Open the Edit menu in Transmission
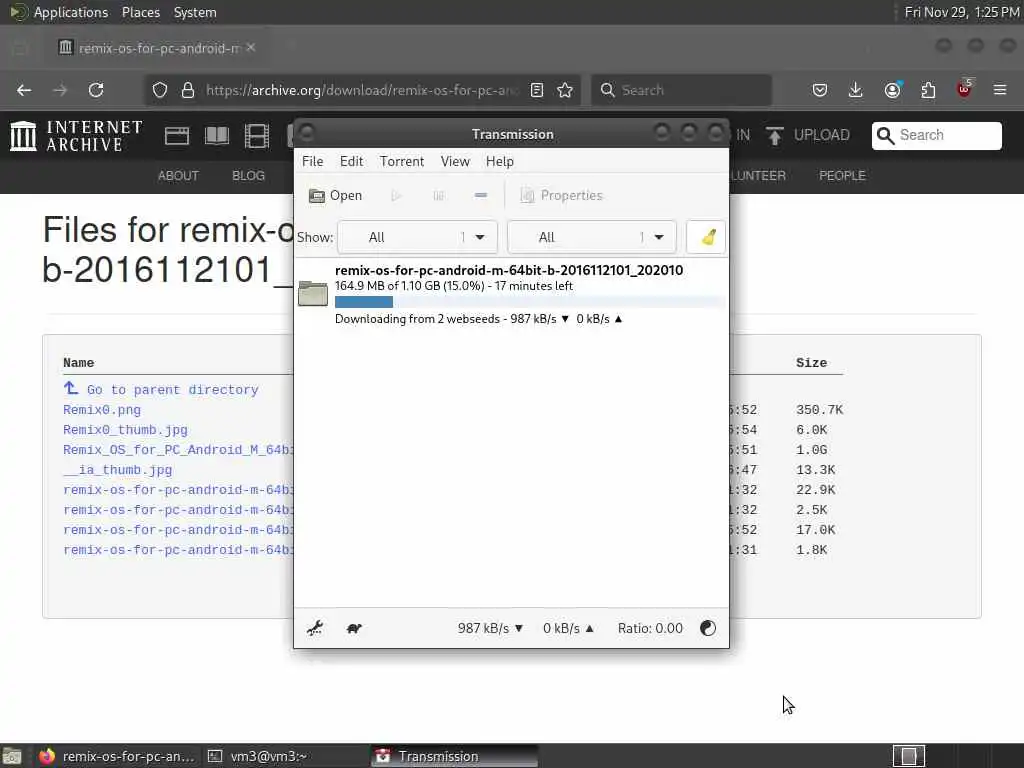 pyautogui.click(x=351, y=161)
